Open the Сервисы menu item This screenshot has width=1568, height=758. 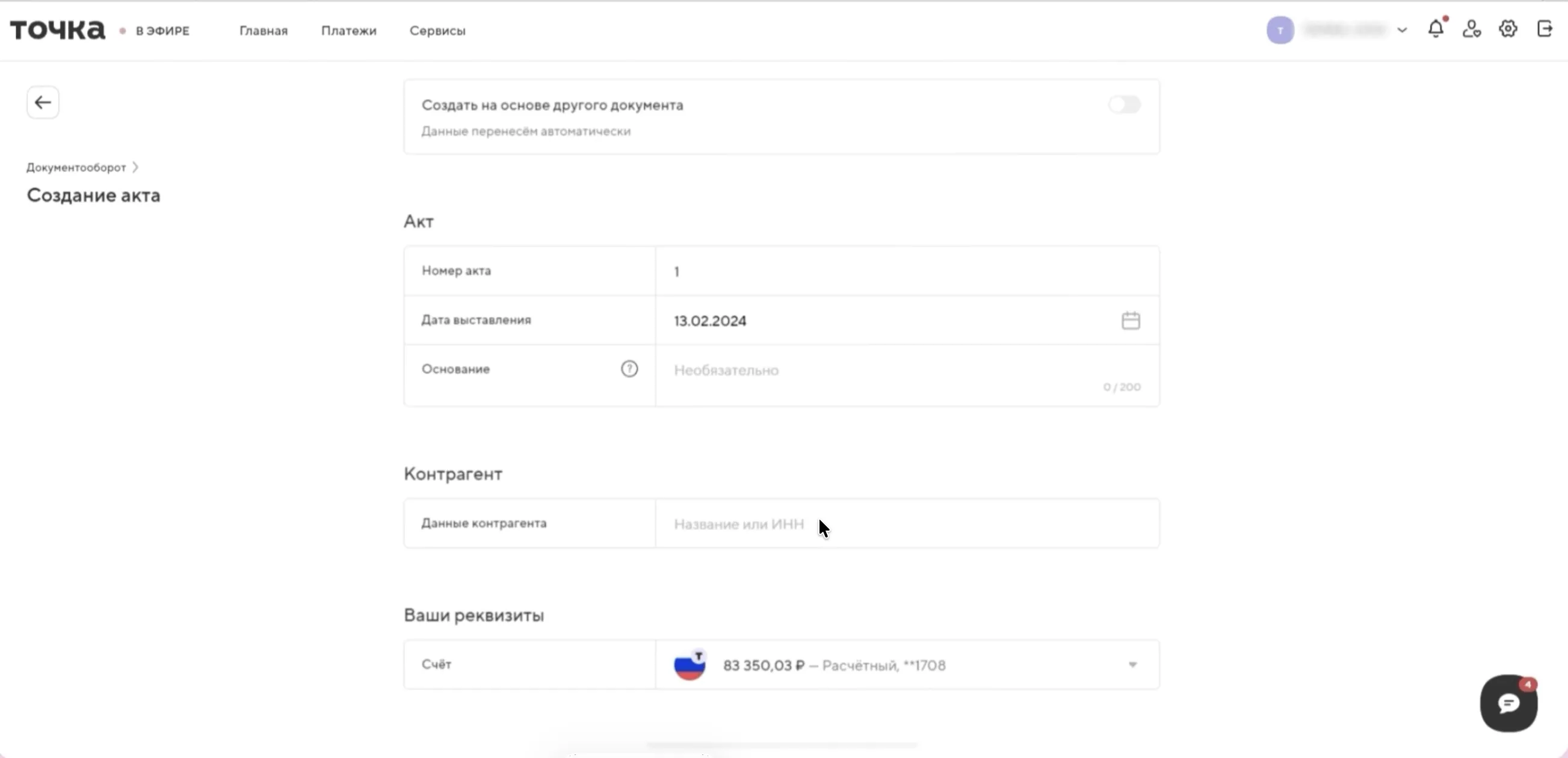pyautogui.click(x=437, y=31)
